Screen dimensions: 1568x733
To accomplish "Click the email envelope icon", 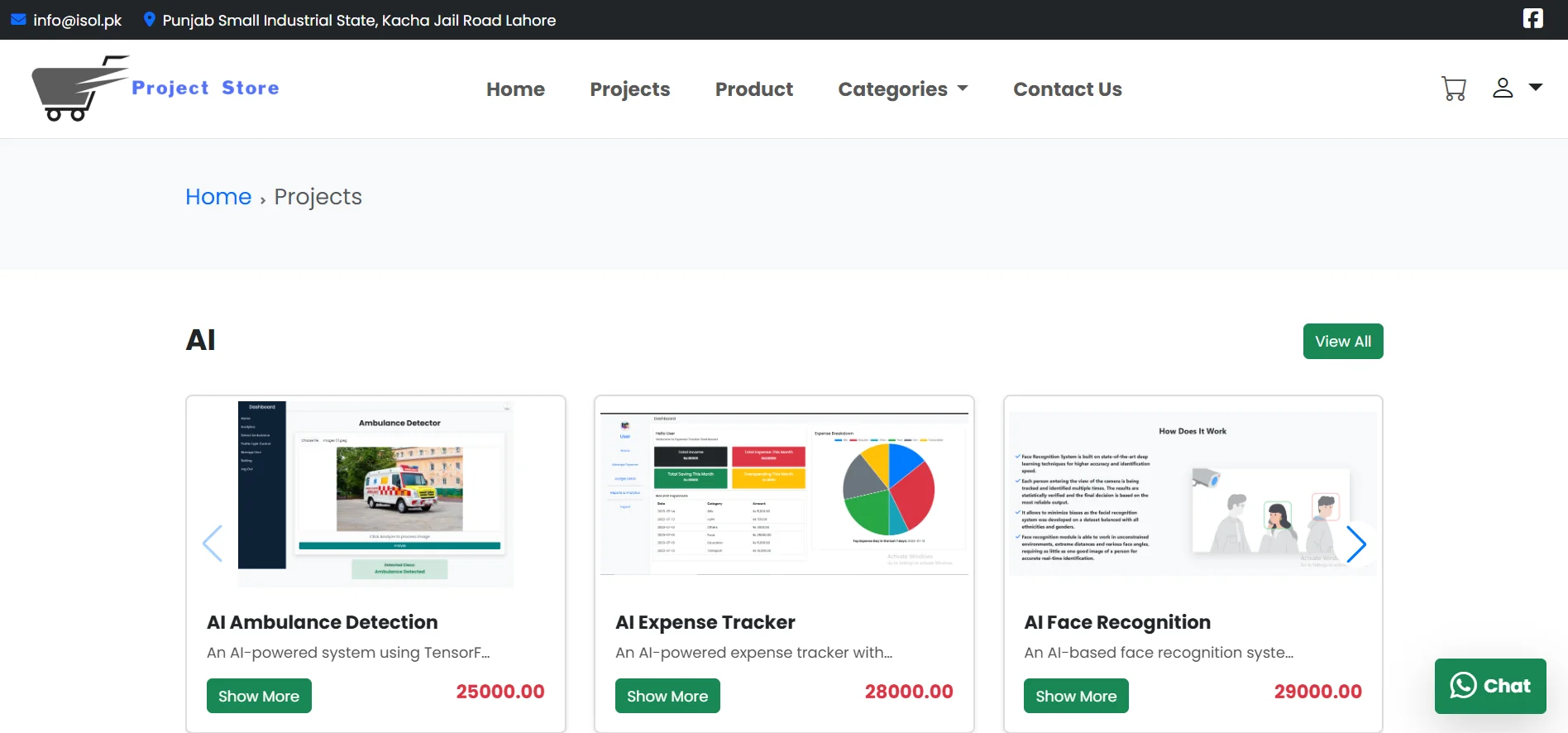I will [18, 20].
